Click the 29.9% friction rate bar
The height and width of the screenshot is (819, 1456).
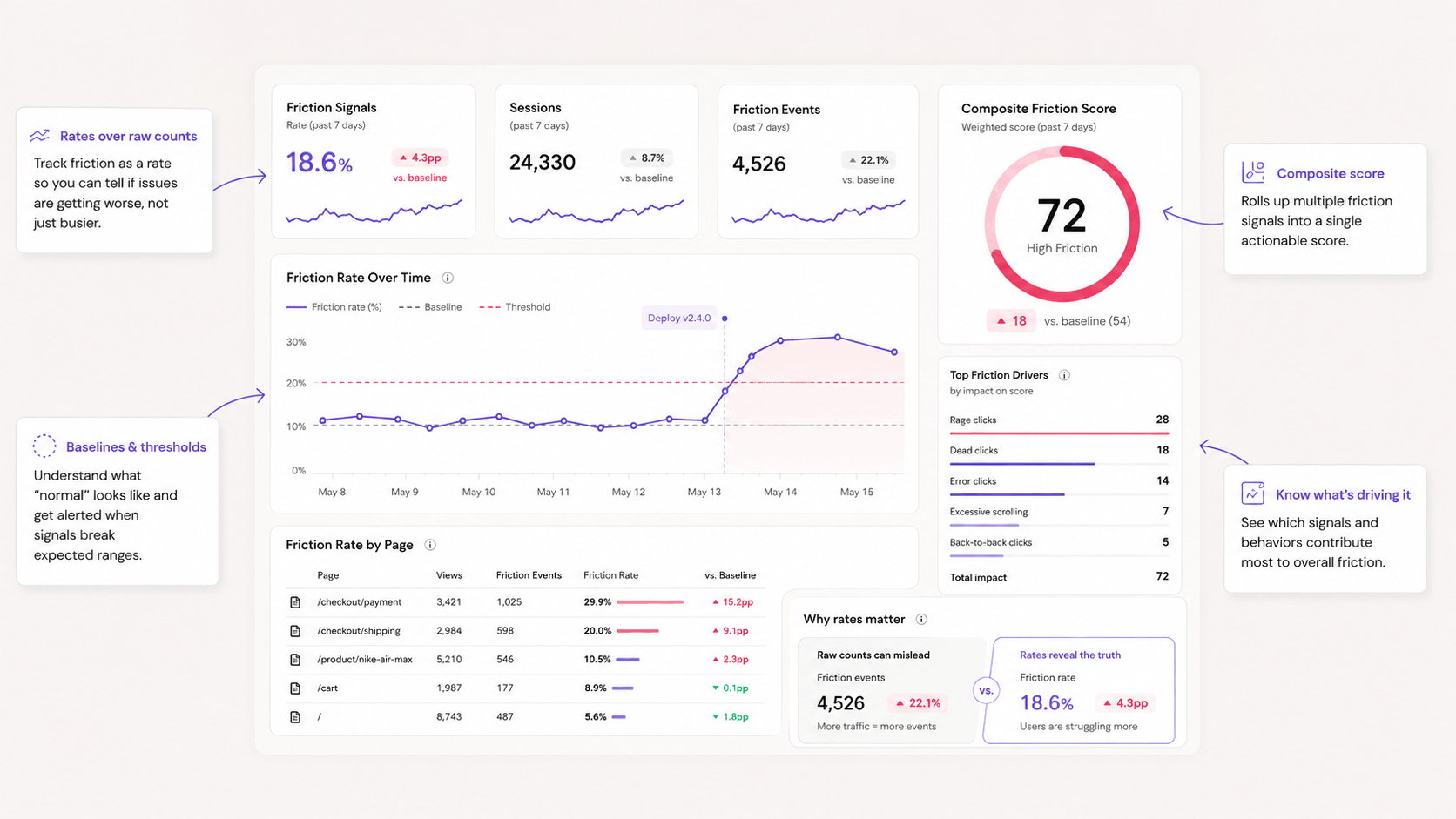pyautogui.click(x=650, y=602)
